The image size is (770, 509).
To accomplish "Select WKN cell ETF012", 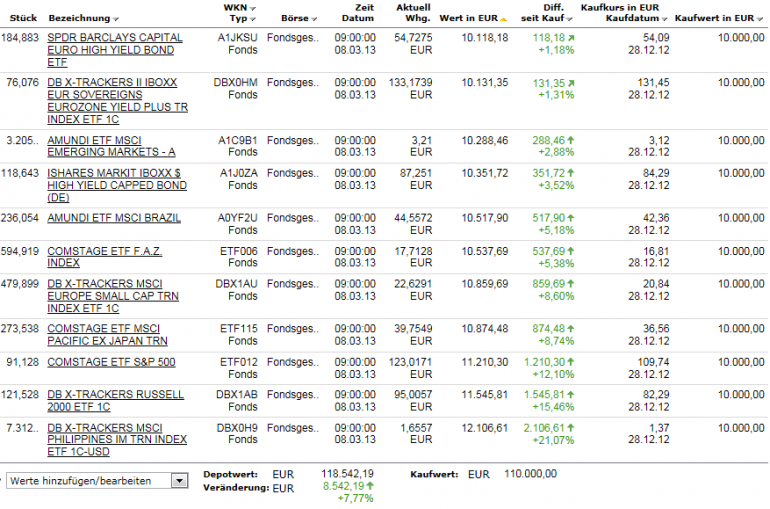I will click(238, 362).
